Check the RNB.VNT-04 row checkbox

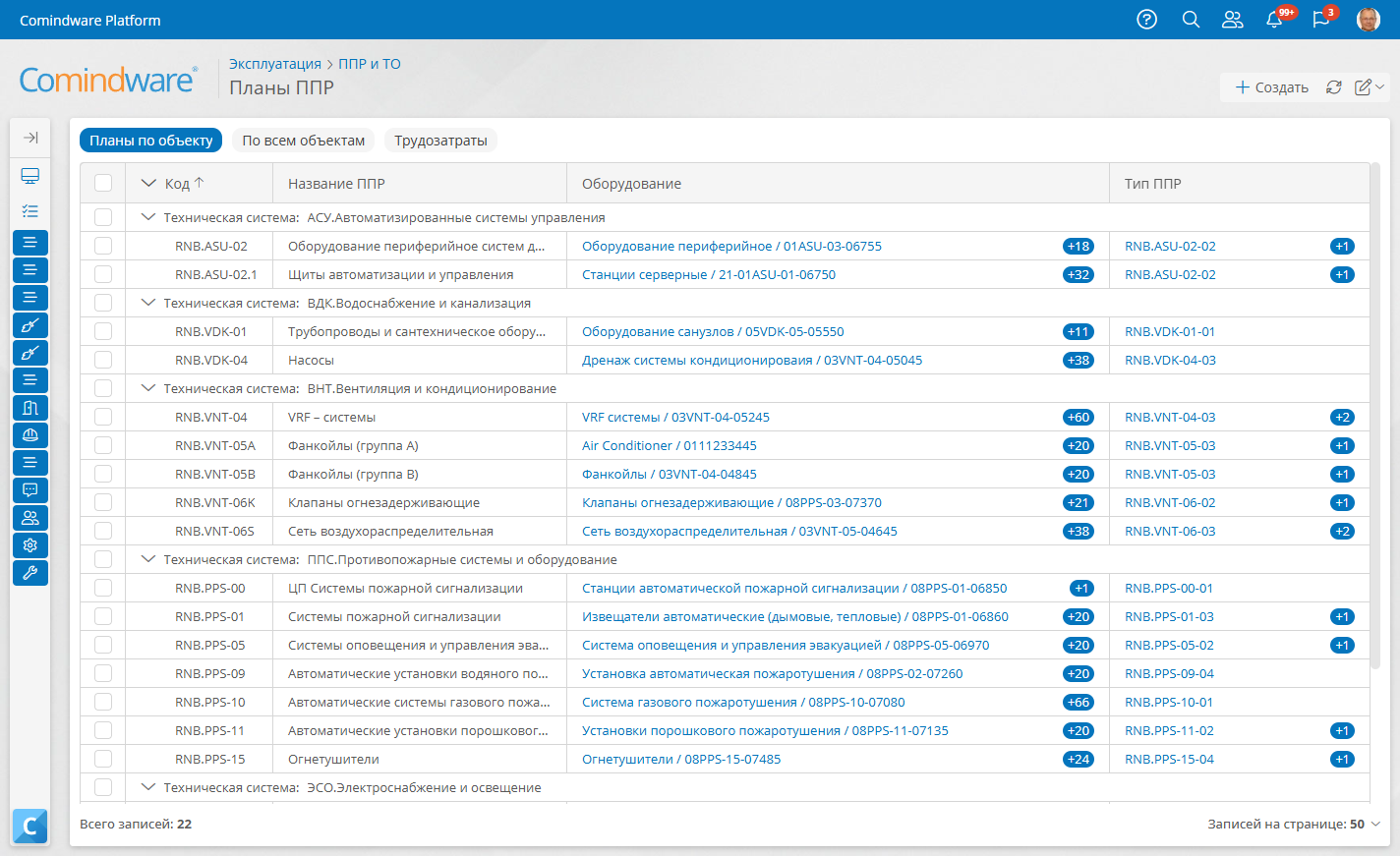click(103, 418)
